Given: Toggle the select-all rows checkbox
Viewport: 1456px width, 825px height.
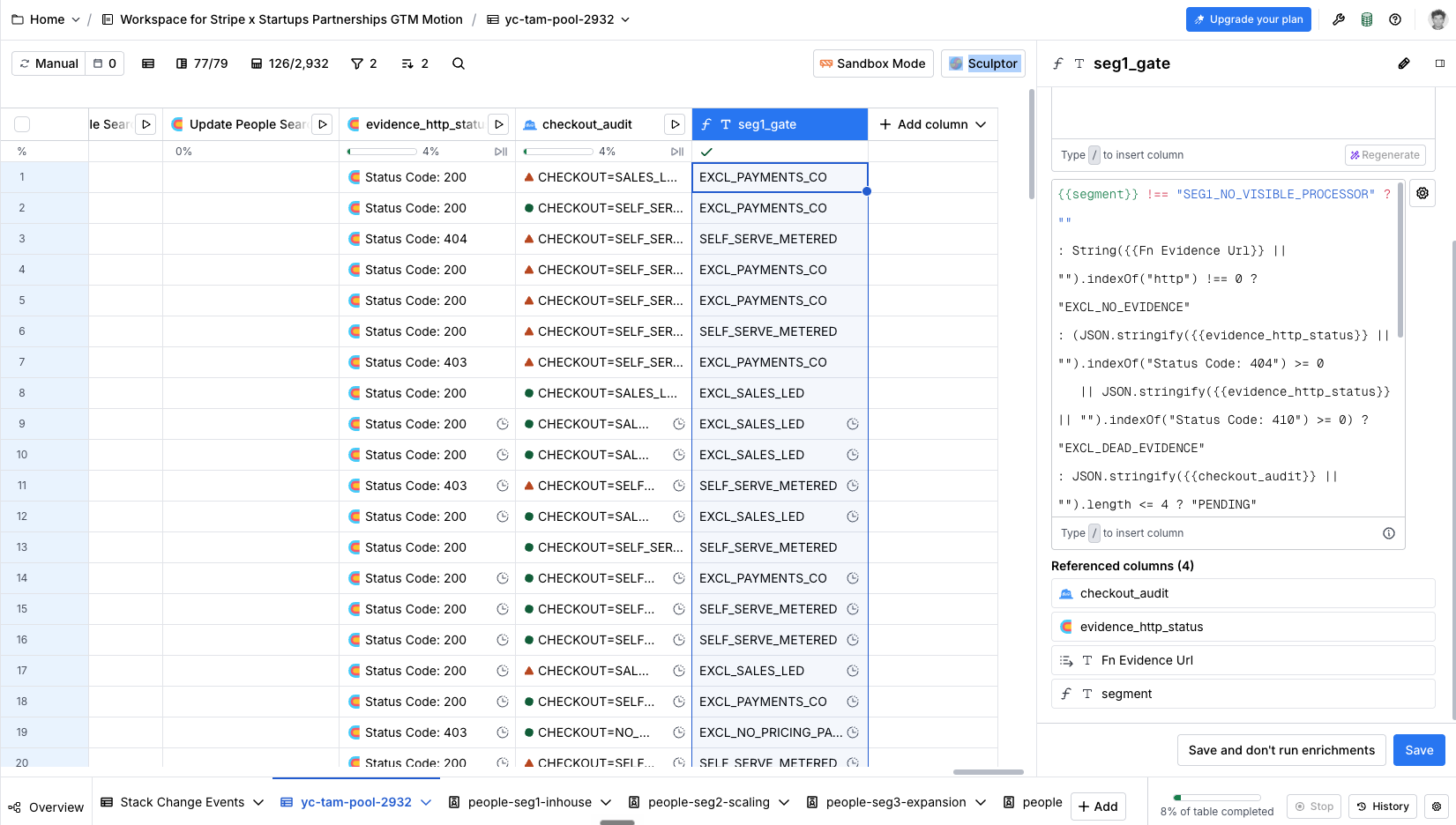Looking at the screenshot, I should [22, 124].
